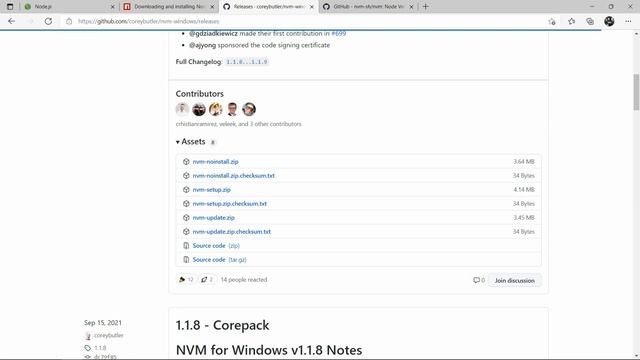Select the Releases coreybutler/nvm-windows tab

269,7
